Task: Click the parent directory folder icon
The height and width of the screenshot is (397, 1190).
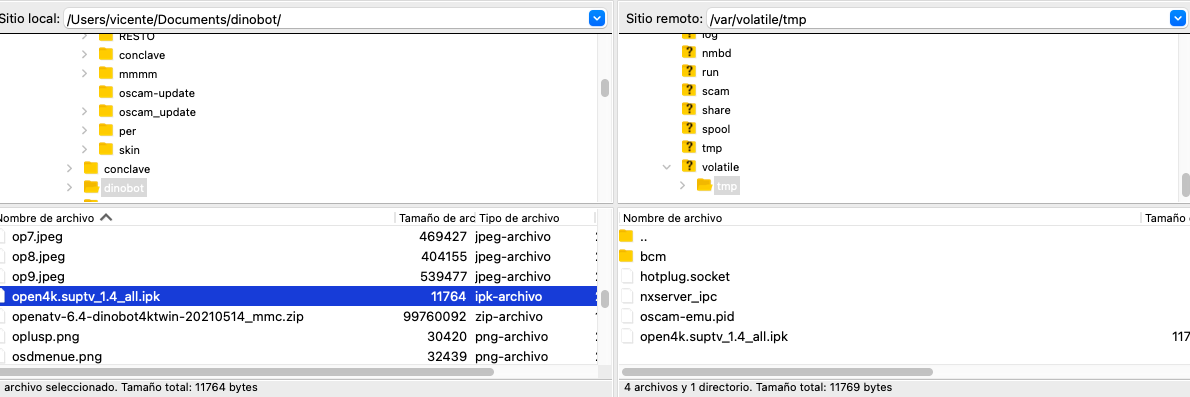Action: [x=626, y=236]
